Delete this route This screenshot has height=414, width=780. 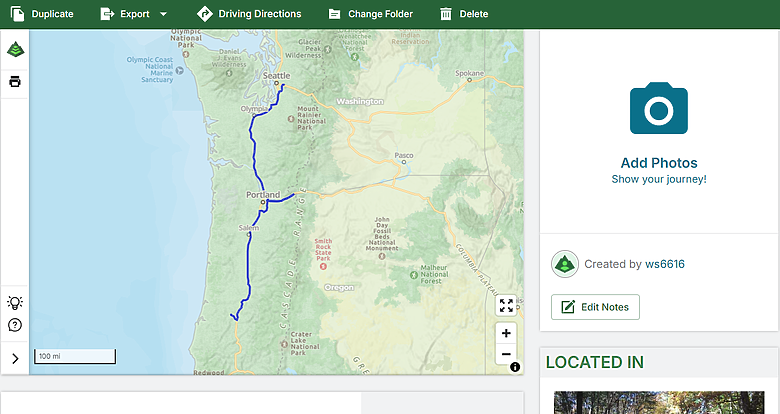pos(464,14)
